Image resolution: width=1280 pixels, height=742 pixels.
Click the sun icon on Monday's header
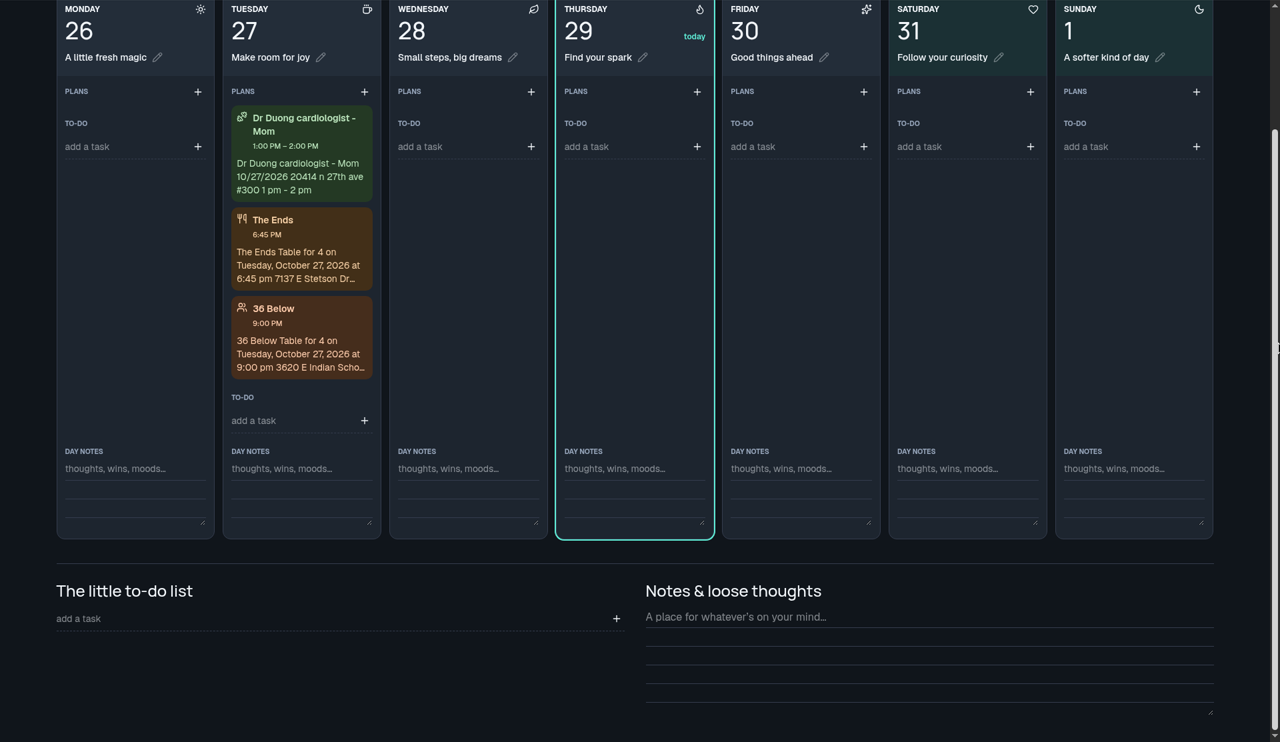[200, 10]
